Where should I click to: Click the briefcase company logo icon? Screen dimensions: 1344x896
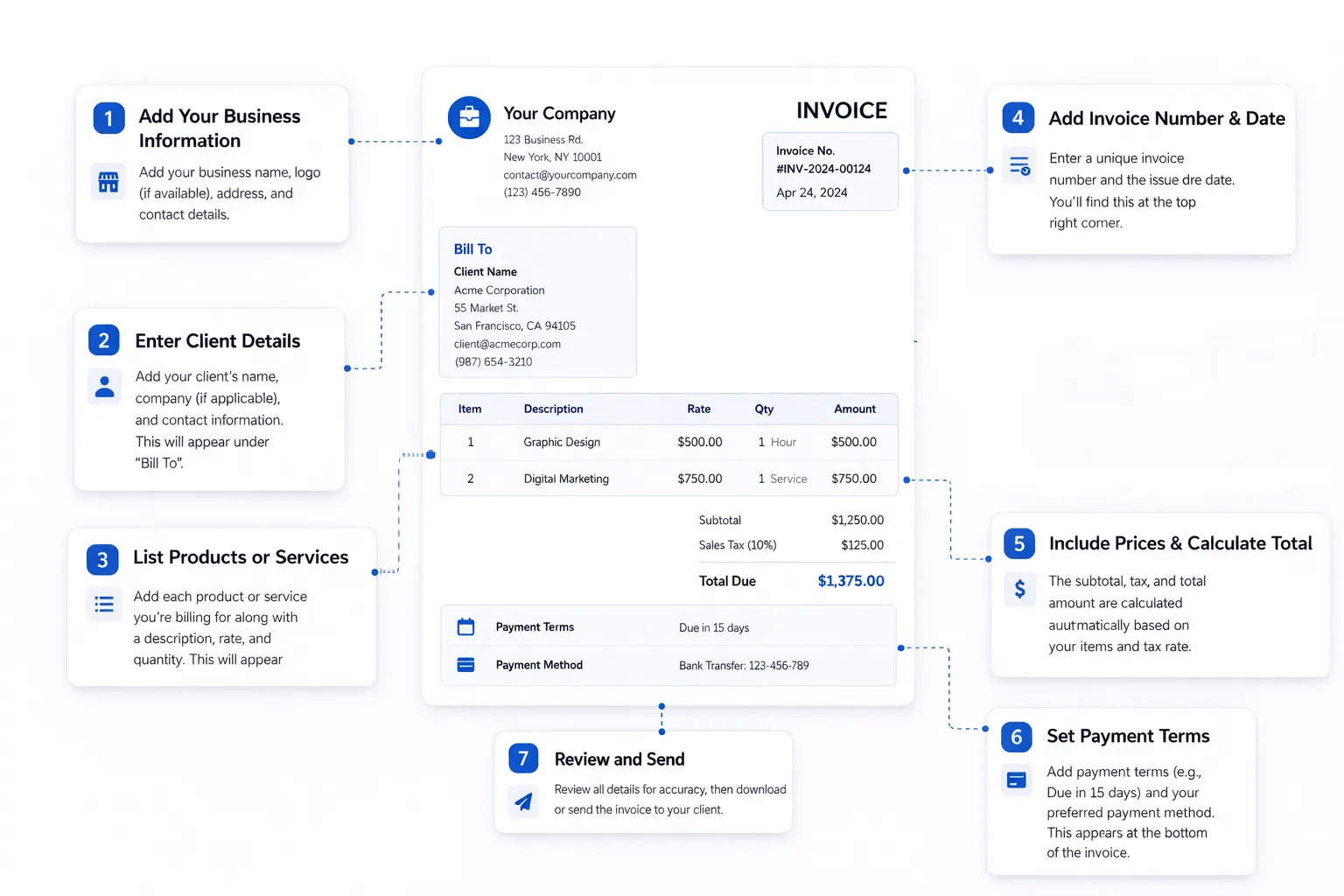(x=469, y=116)
